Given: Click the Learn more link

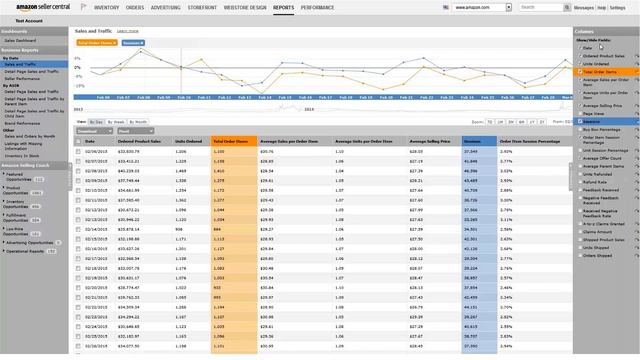Looking at the screenshot, I should (127, 31).
